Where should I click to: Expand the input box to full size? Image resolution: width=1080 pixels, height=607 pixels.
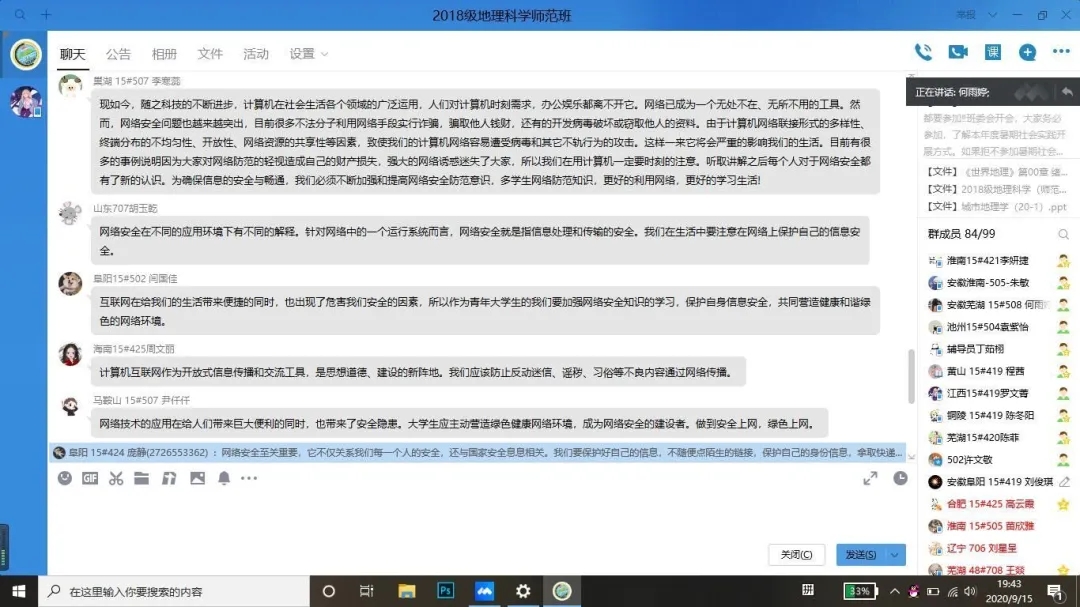(x=870, y=478)
